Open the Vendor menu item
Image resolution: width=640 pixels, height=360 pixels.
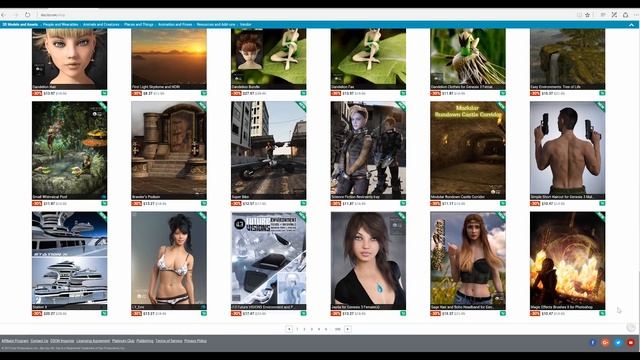pos(246,24)
